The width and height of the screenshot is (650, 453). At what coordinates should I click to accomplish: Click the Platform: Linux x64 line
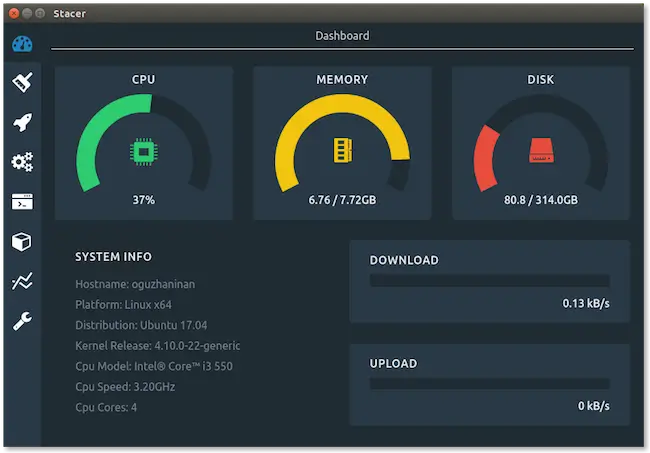coord(124,305)
